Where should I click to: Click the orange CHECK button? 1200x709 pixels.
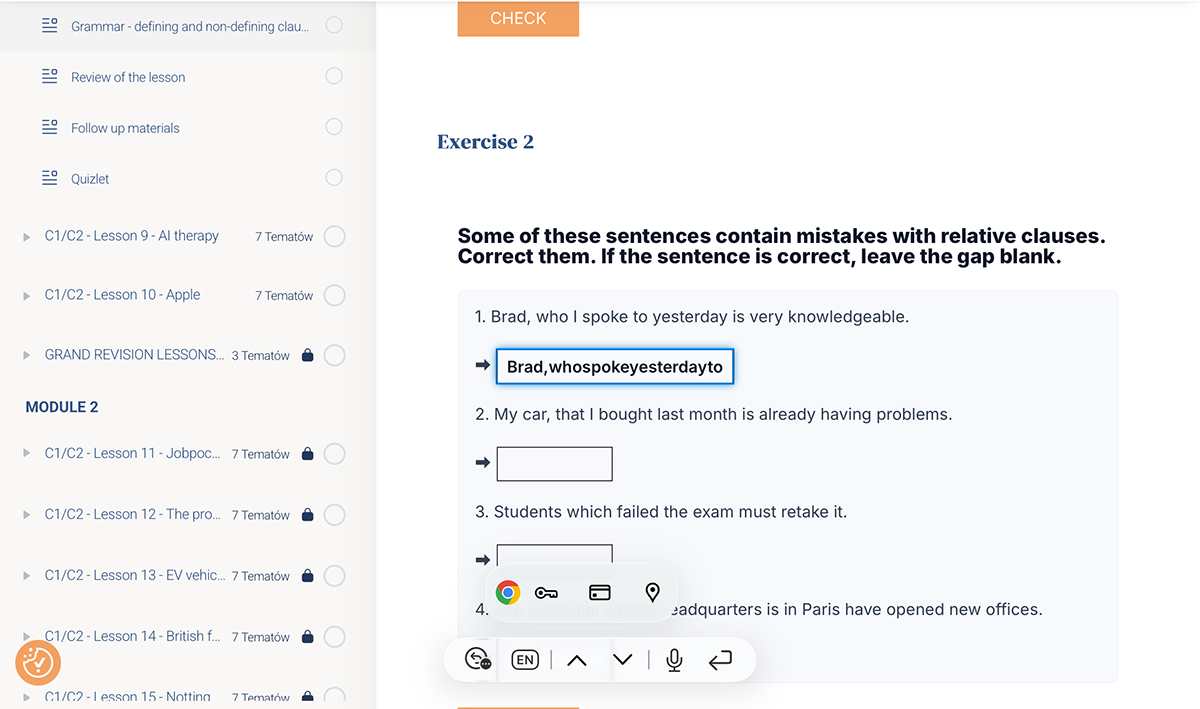tap(518, 18)
